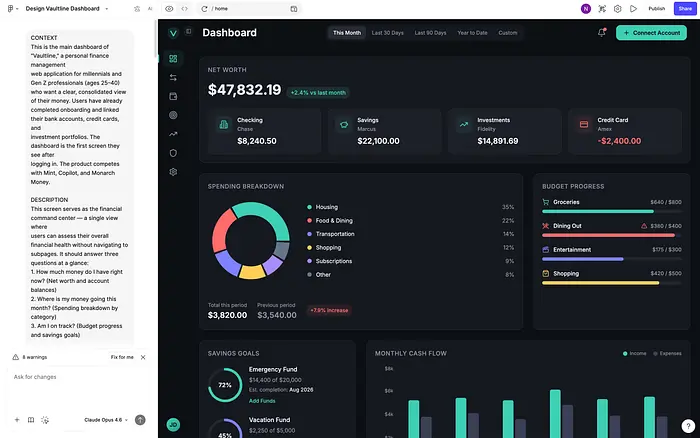Open the settings gear in dashboard sidebar
The image size is (700, 438).
coord(173,172)
